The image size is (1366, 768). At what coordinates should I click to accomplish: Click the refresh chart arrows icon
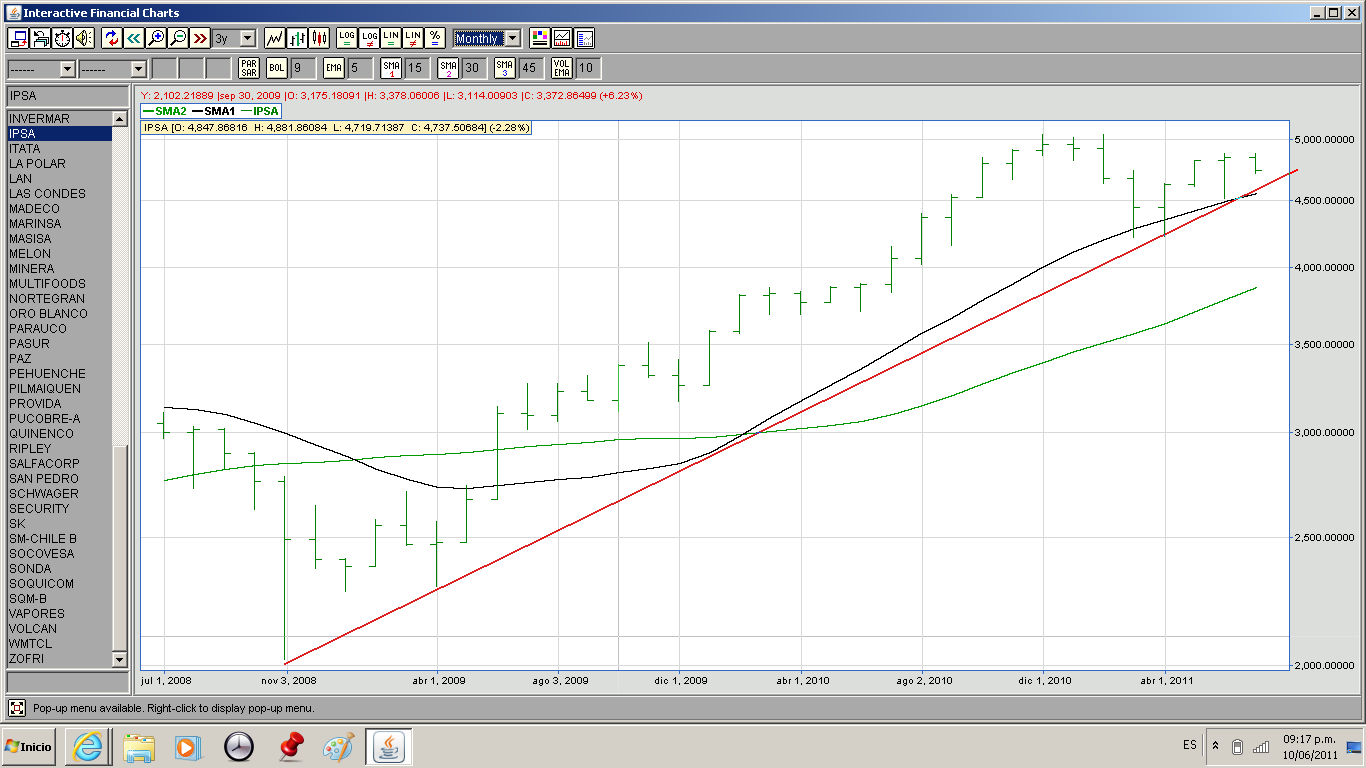(x=111, y=38)
